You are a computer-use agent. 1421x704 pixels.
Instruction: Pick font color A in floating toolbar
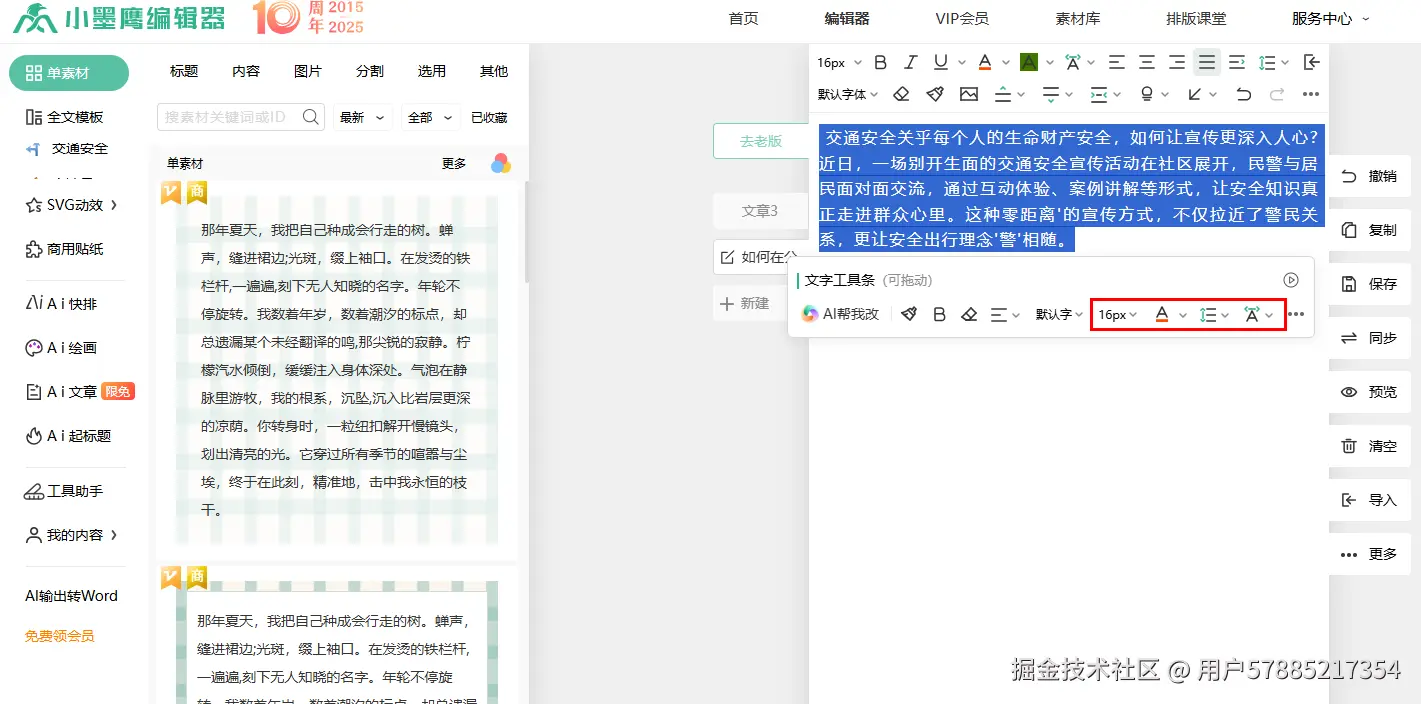coord(1161,314)
